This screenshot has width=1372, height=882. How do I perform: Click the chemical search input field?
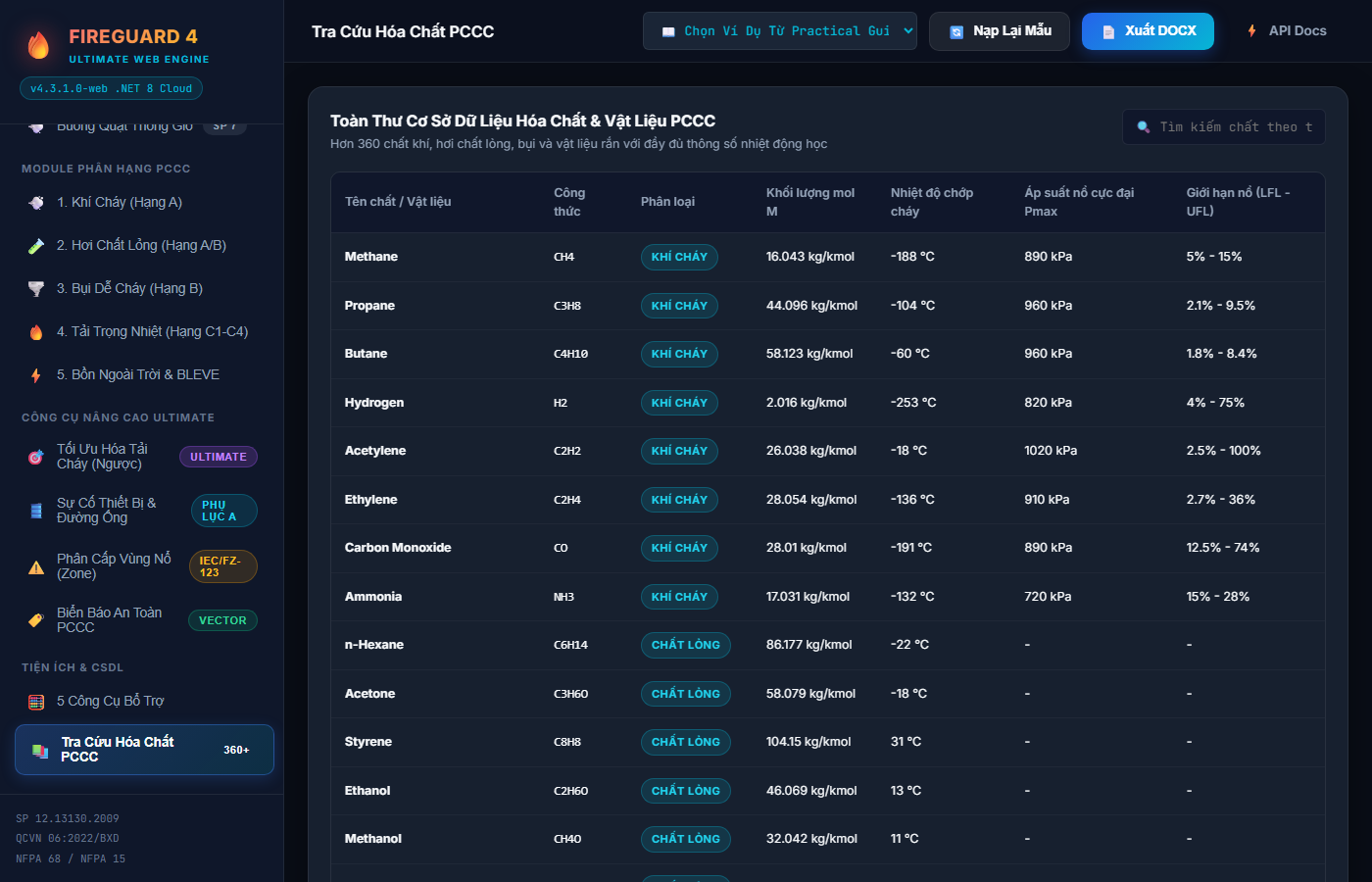(1224, 127)
